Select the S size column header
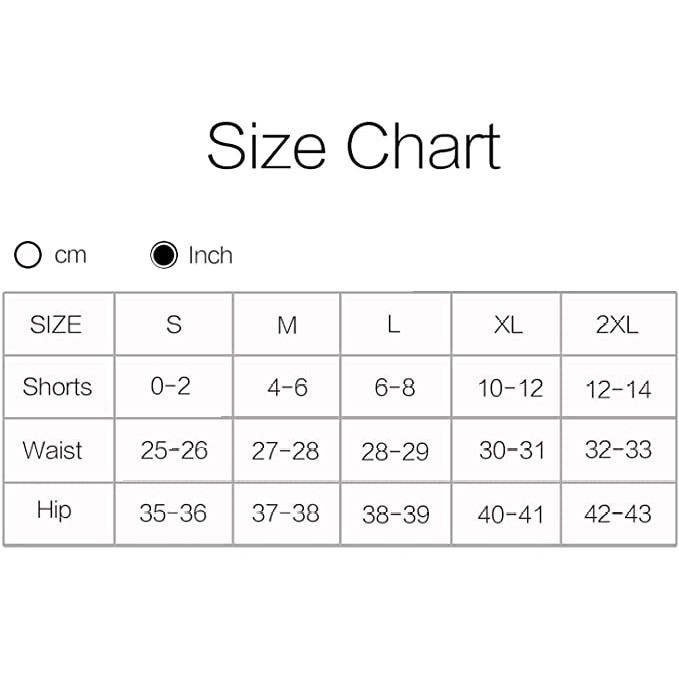The width and height of the screenshot is (679, 679). 174,325
